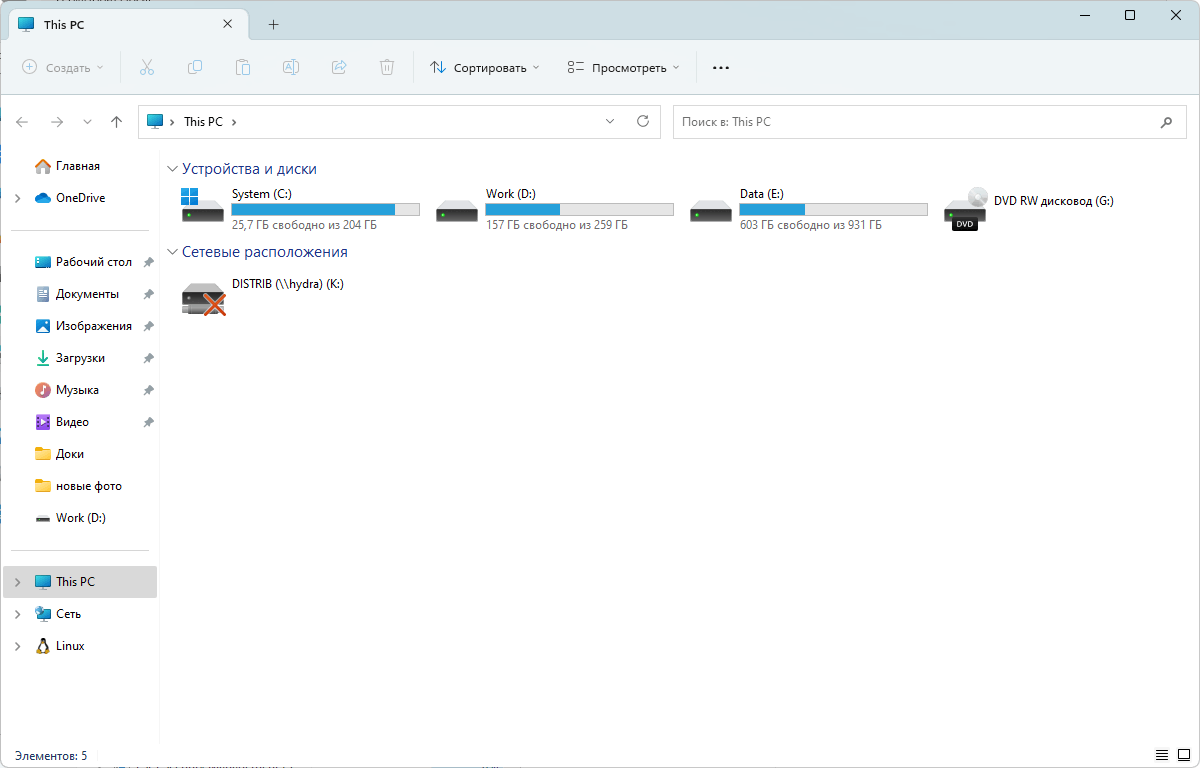The width and height of the screenshot is (1200, 768).
Task: Open the Просмотреть view dropdown
Action: 622,68
